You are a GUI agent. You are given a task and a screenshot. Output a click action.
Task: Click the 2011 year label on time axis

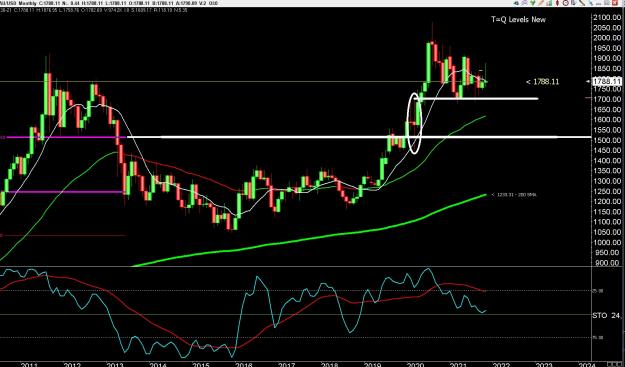(x=29, y=364)
